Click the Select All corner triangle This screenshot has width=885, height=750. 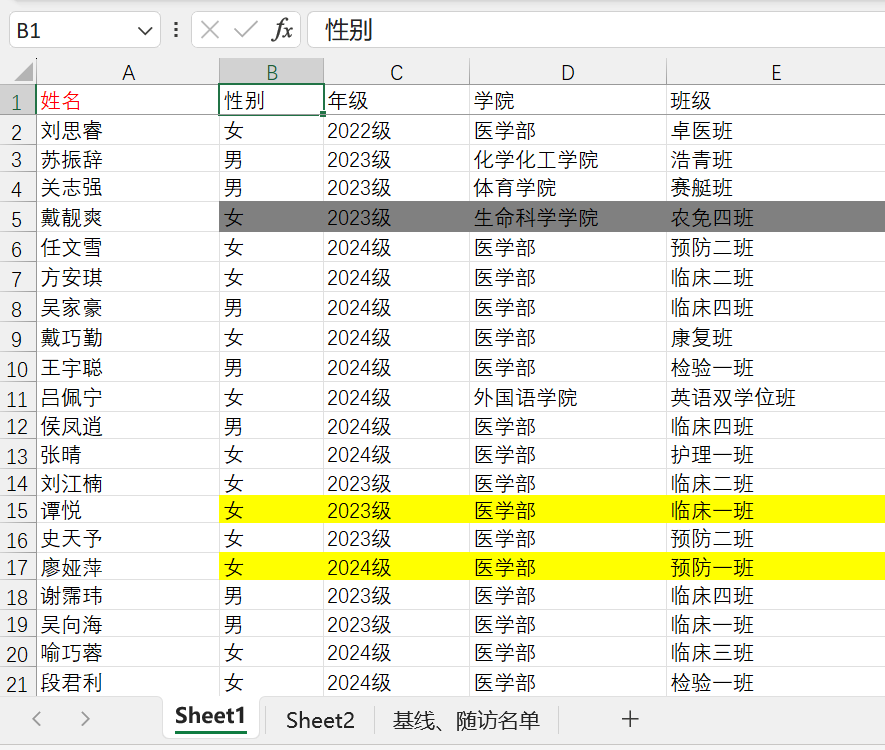(x=20, y=72)
